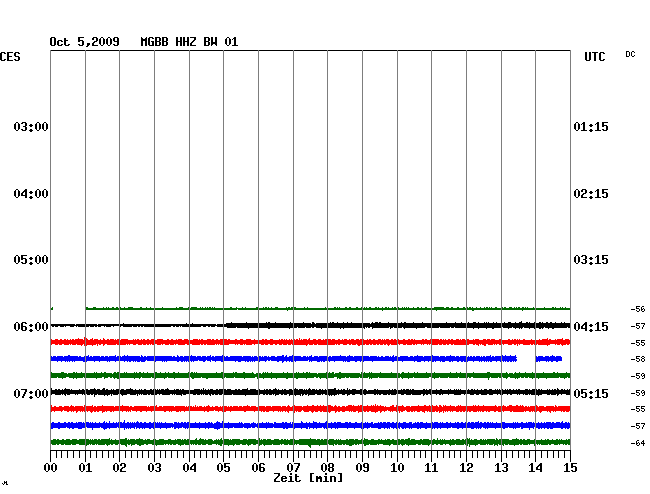Click the -57 value beside 04:15
Screen dimensions: 650x494
point(638,326)
